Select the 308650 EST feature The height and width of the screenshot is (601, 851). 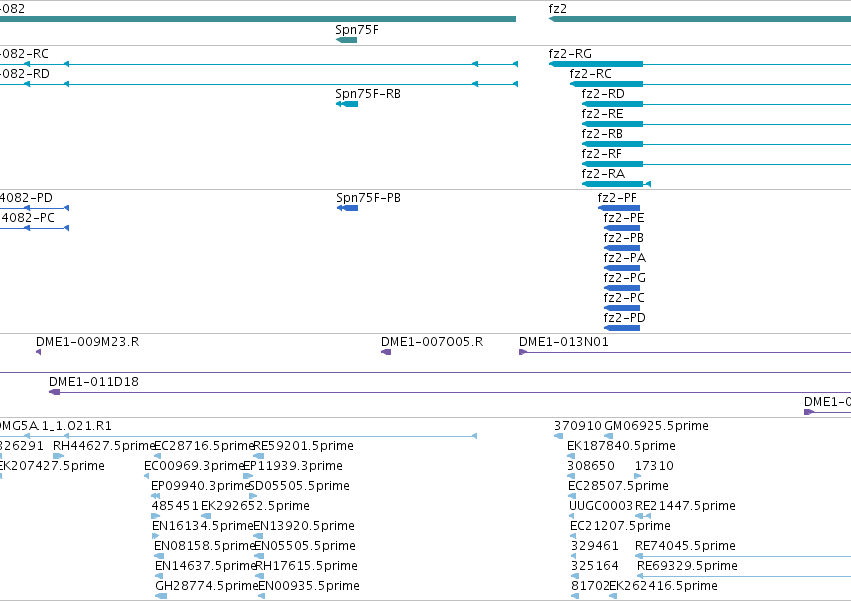571,476
